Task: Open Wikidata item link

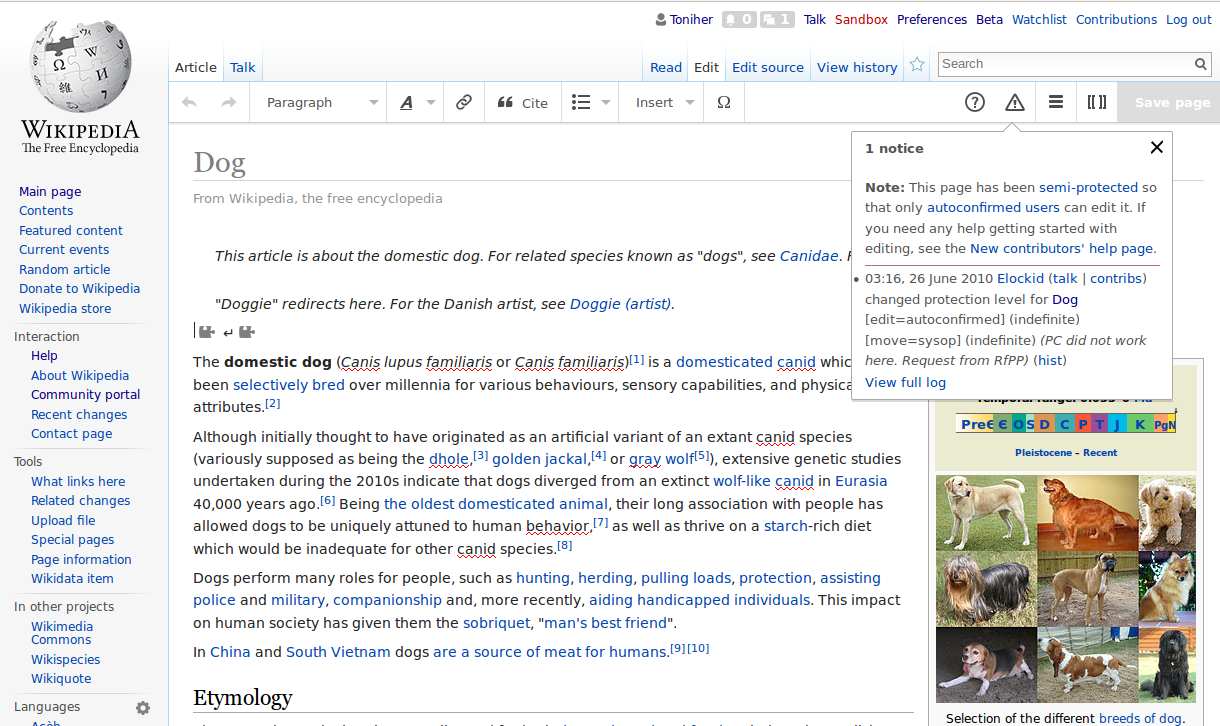Action: (72, 578)
